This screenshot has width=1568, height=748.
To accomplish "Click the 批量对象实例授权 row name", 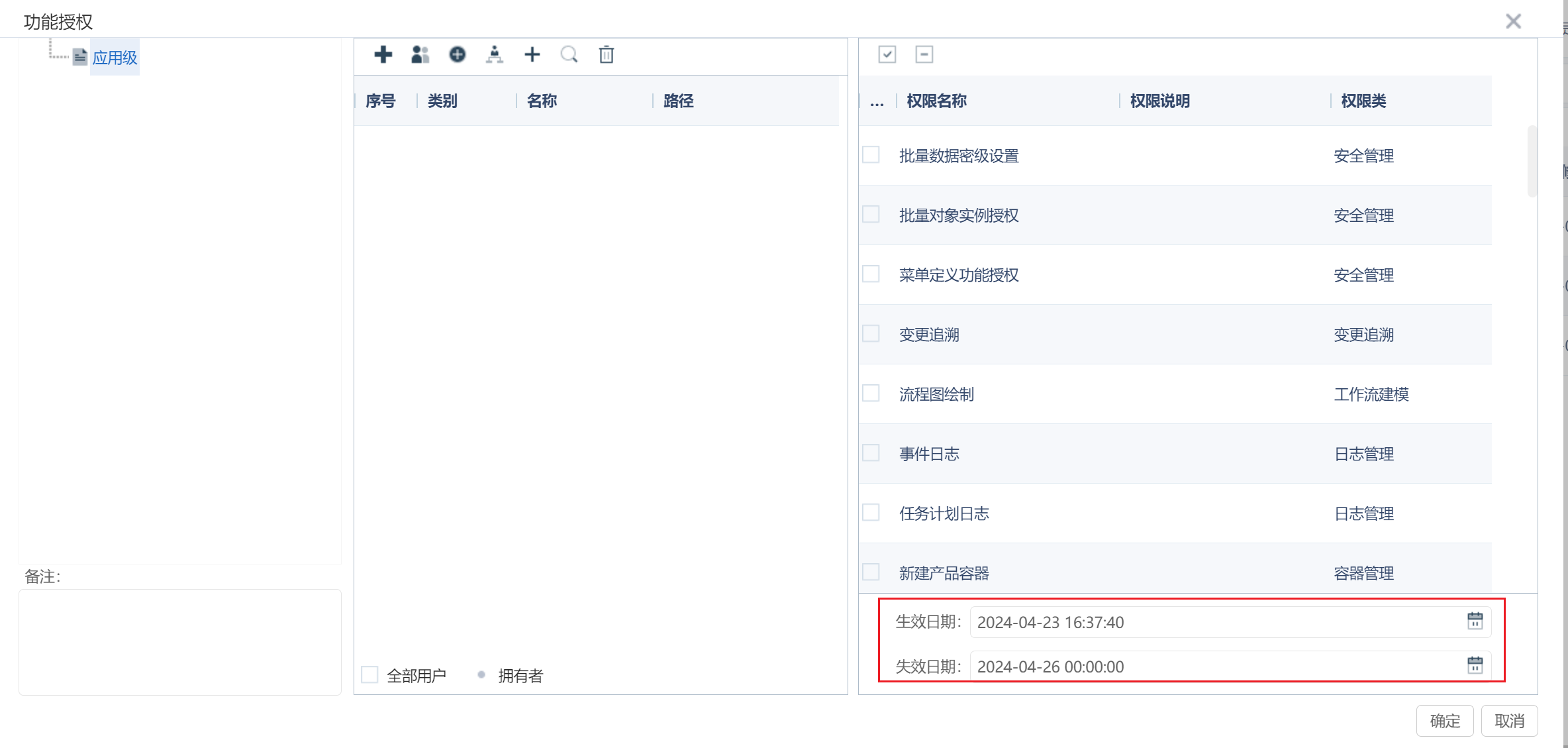I will [x=959, y=215].
